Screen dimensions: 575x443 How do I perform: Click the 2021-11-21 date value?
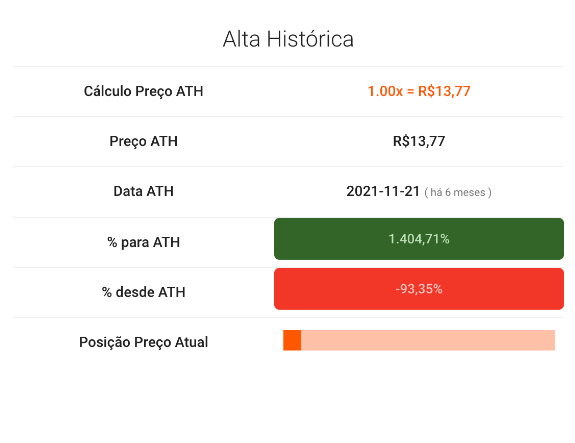coord(383,191)
